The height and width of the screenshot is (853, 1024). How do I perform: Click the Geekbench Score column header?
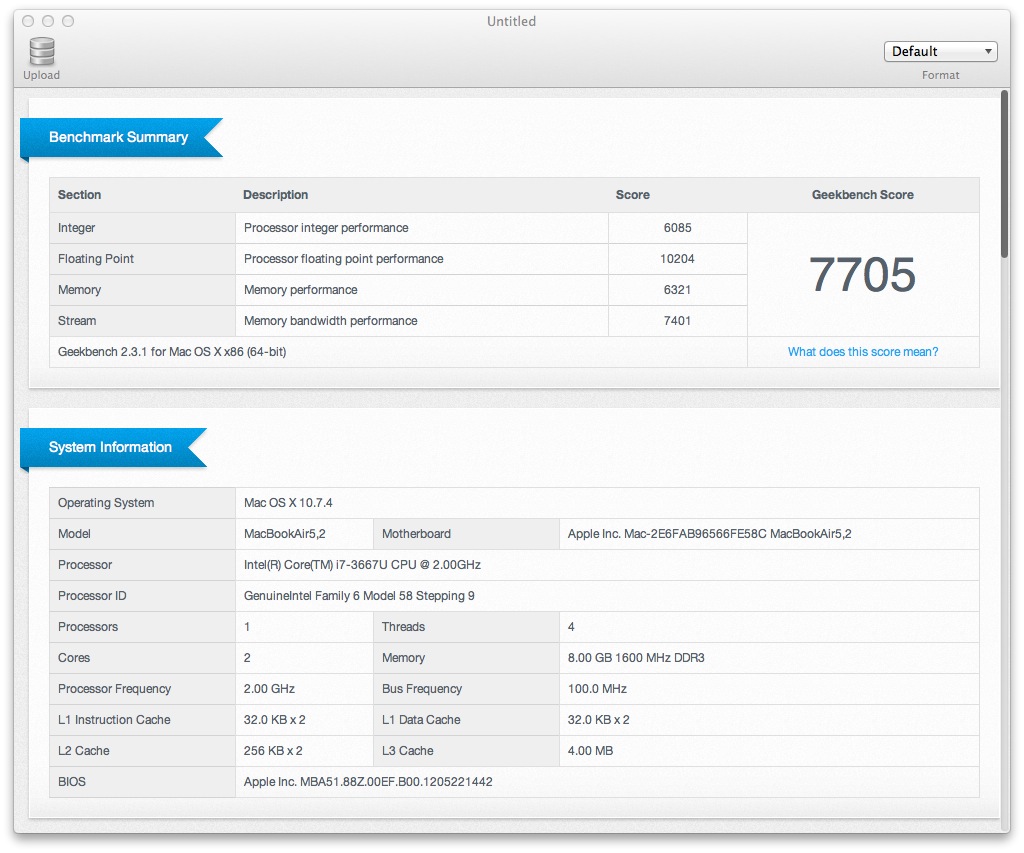coord(862,195)
